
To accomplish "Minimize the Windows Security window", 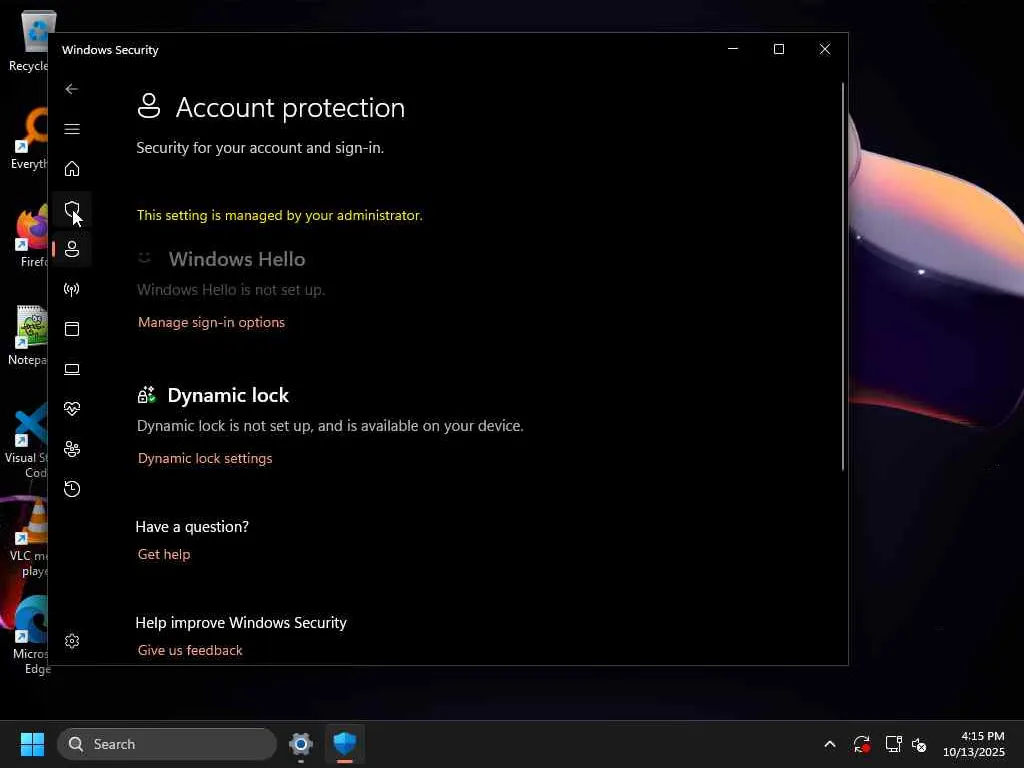I will point(733,49).
